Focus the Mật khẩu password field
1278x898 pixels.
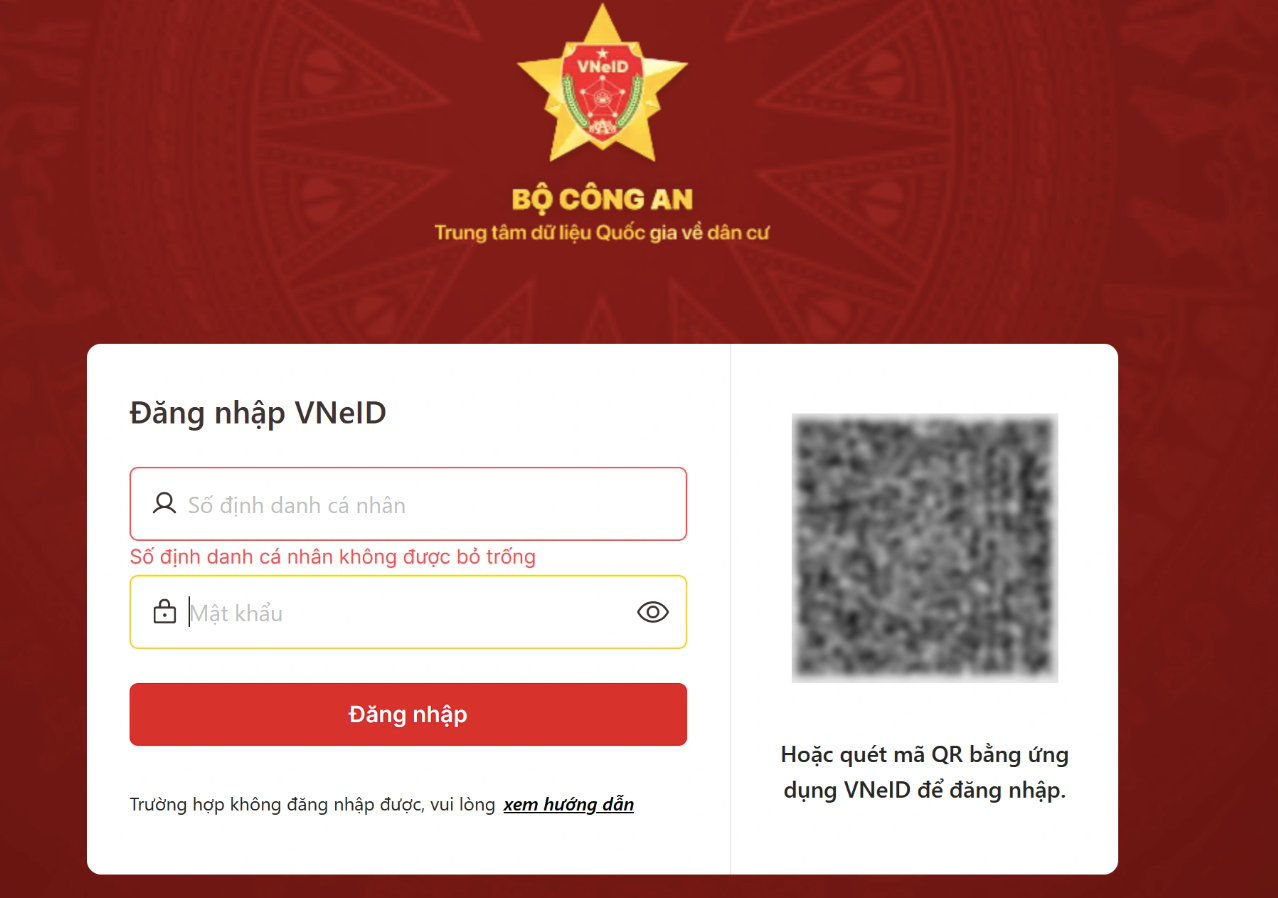[408, 612]
